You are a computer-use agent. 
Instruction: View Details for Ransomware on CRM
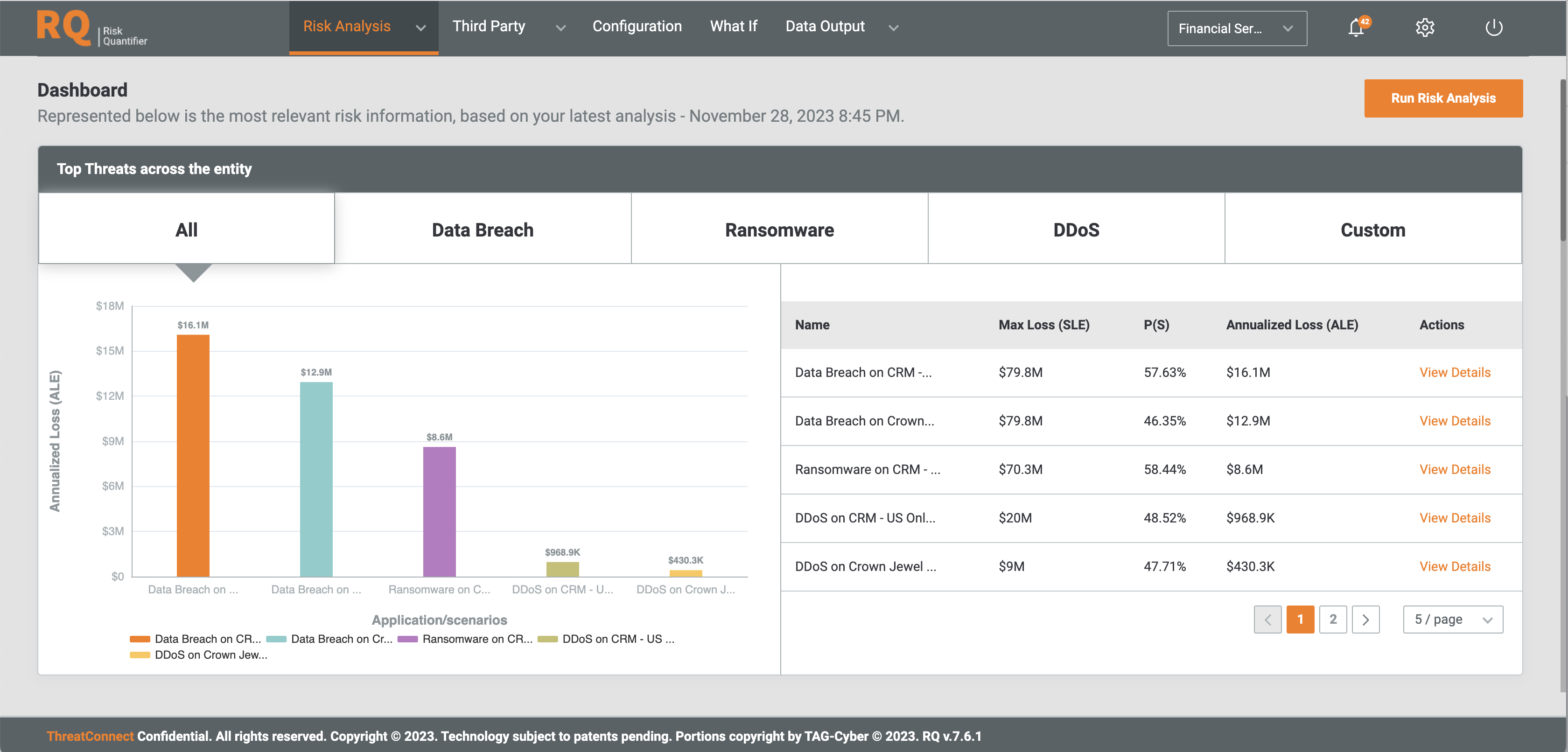pos(1455,469)
